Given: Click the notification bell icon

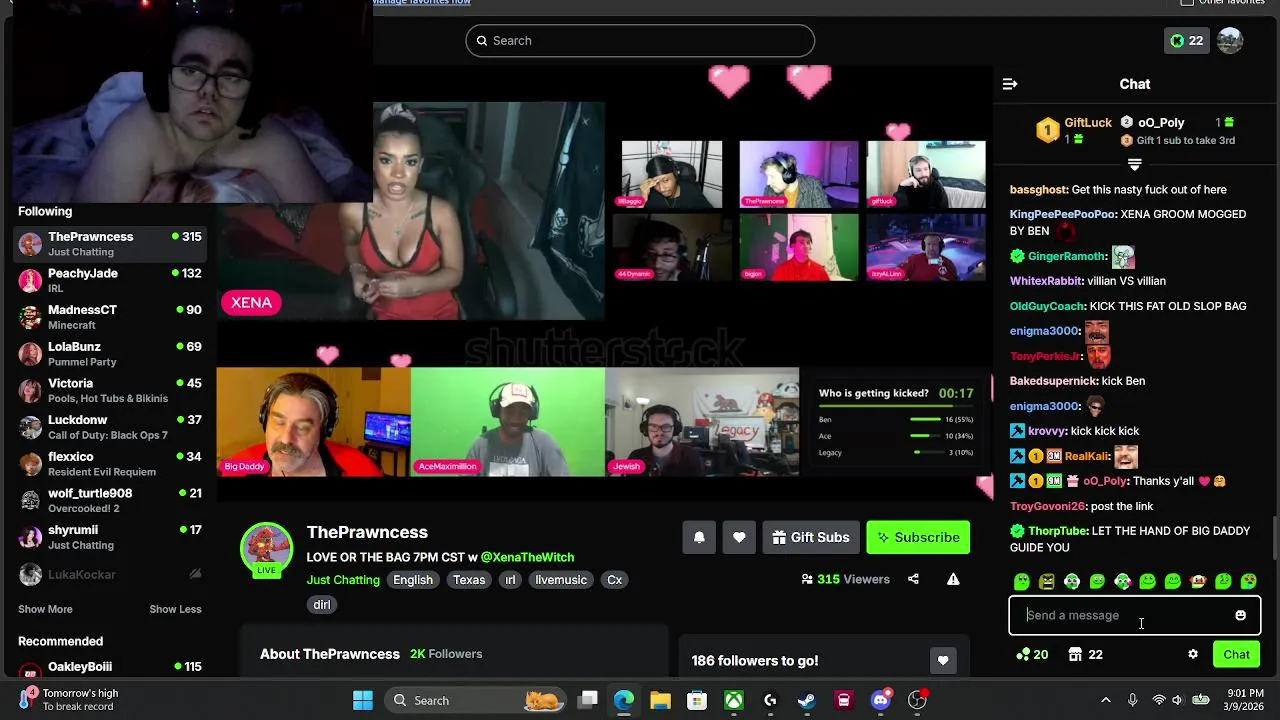Looking at the screenshot, I should (x=699, y=537).
